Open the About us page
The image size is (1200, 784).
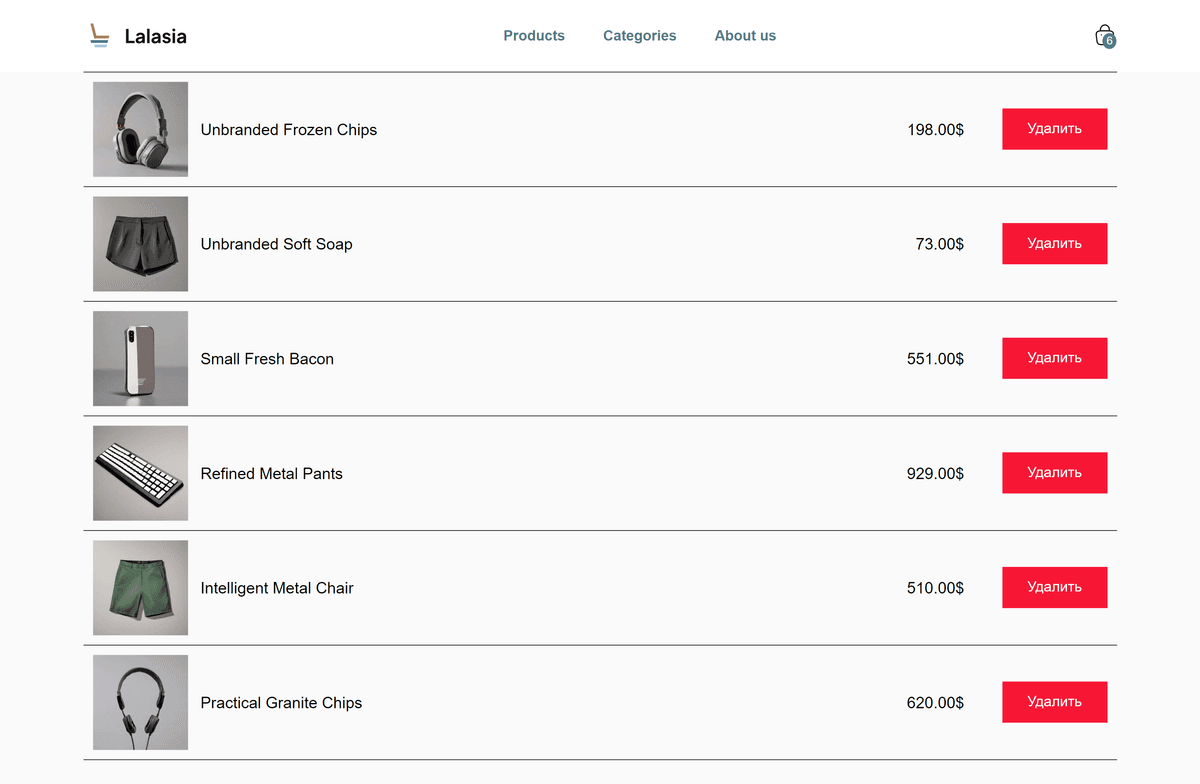pyautogui.click(x=745, y=36)
